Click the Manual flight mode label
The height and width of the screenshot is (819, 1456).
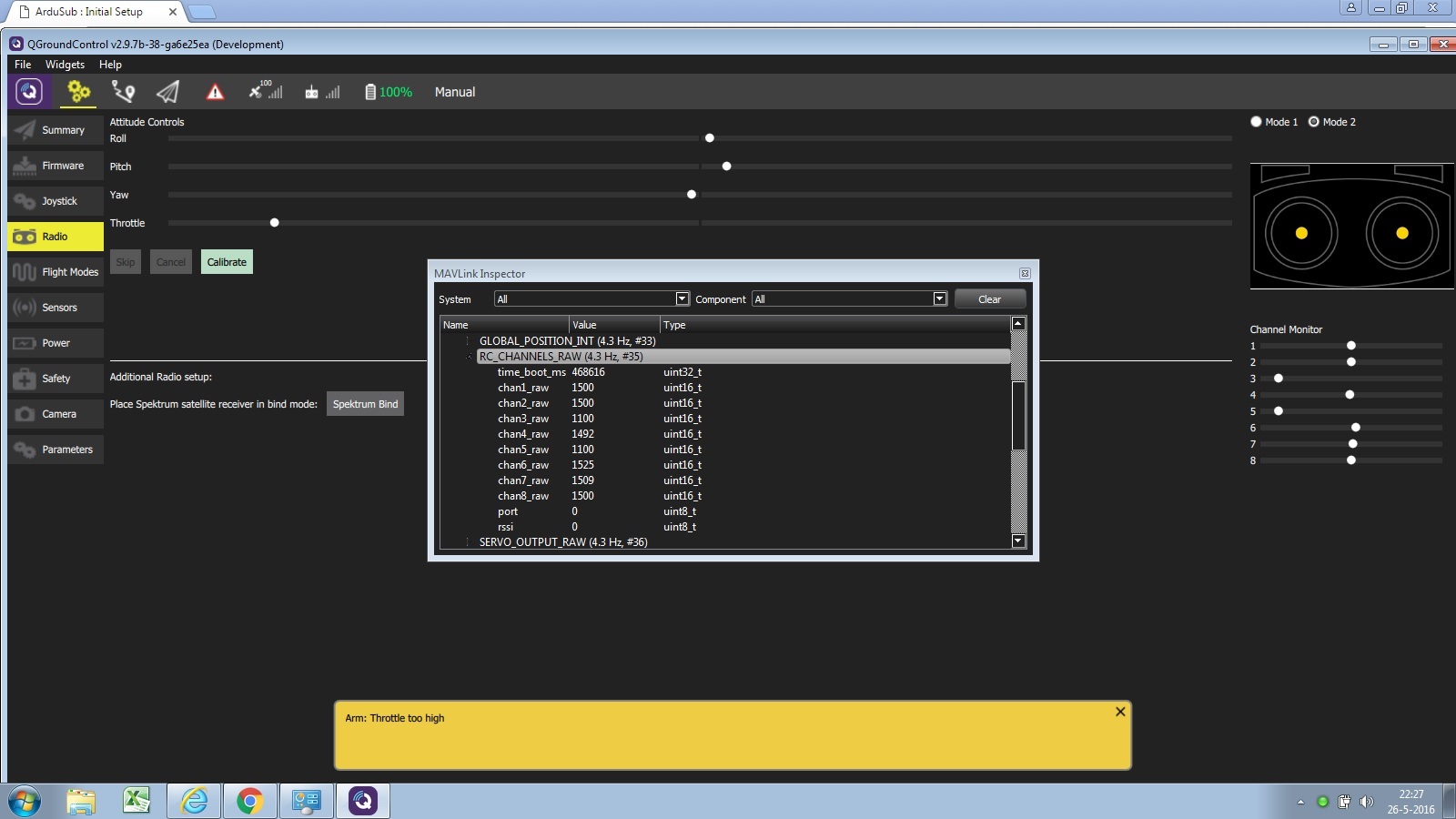(455, 92)
